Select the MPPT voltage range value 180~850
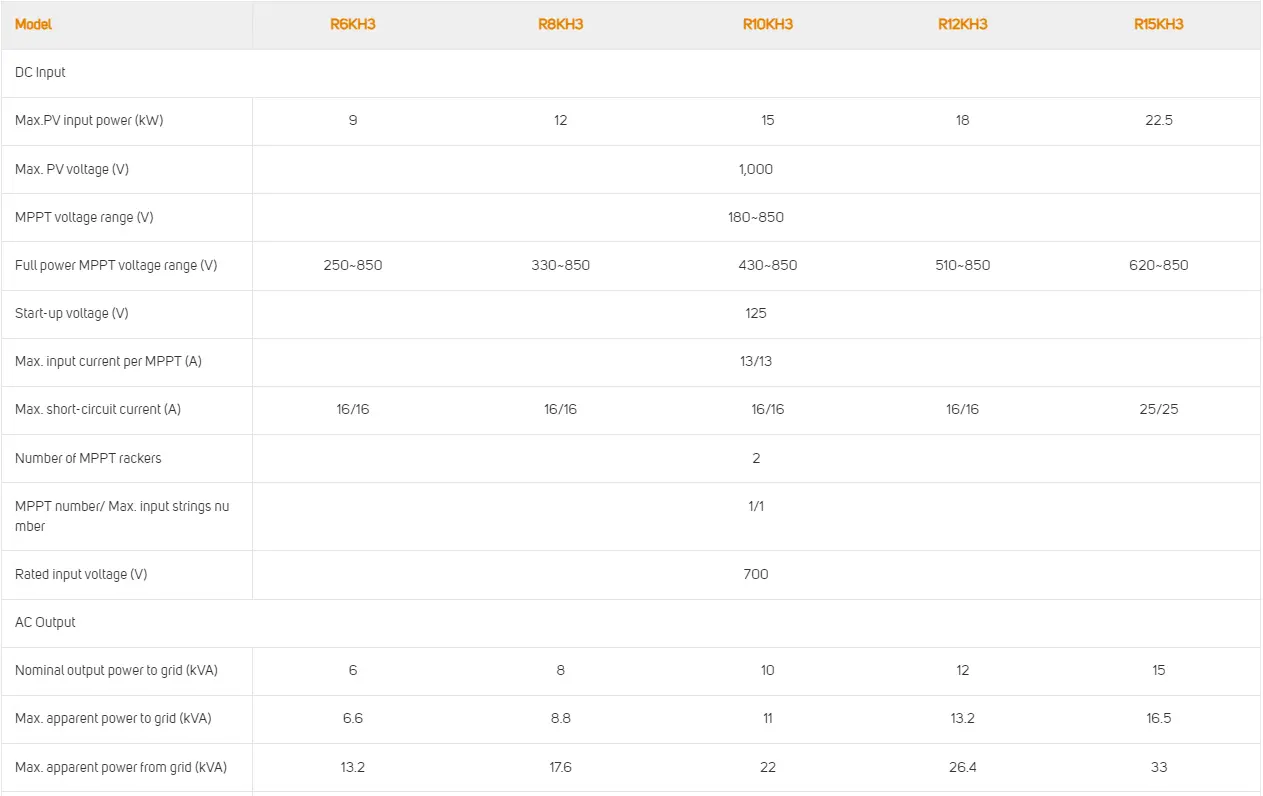This screenshot has height=796, width=1263. [x=755, y=217]
